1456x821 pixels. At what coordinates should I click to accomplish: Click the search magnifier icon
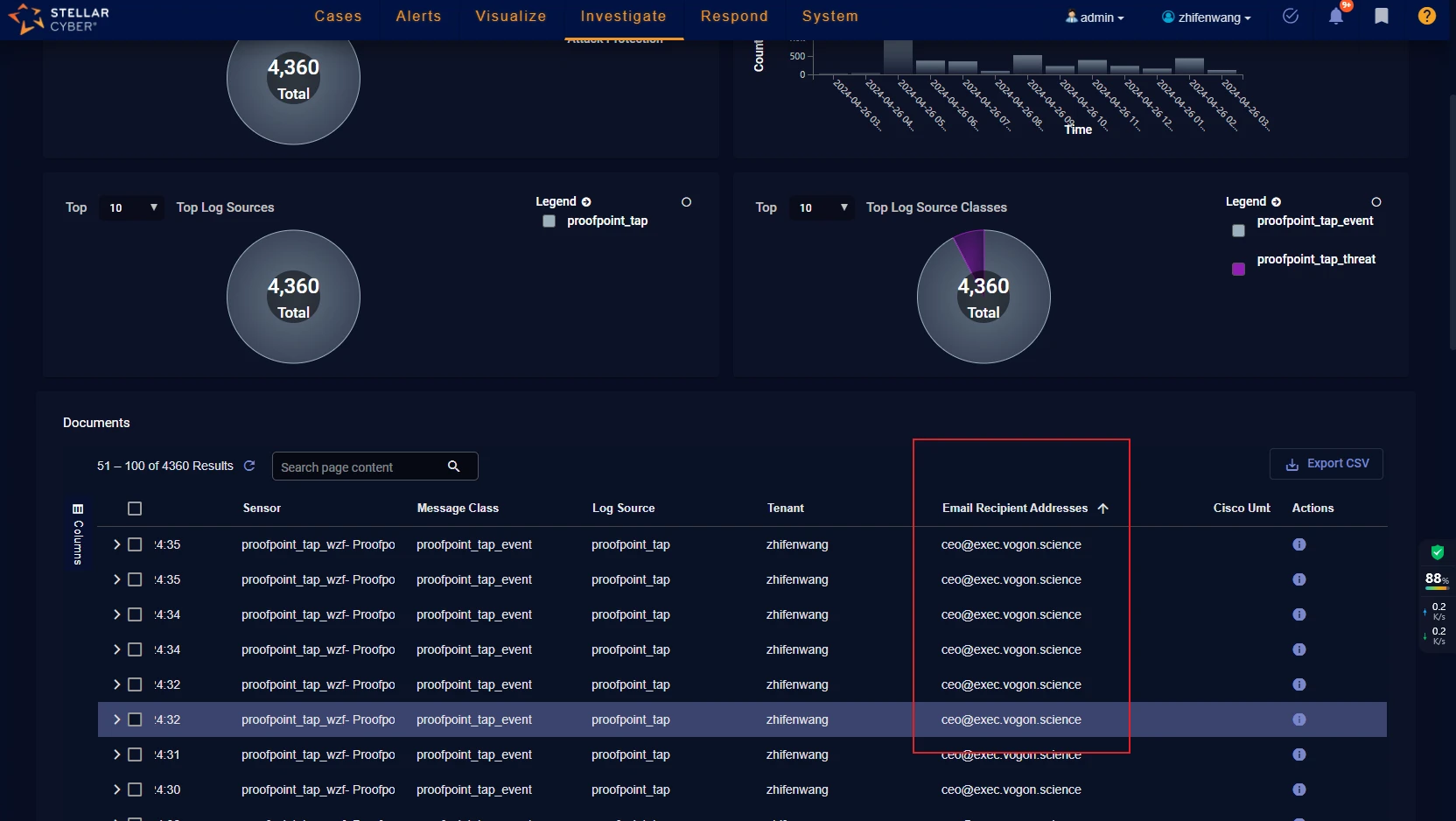coord(453,467)
